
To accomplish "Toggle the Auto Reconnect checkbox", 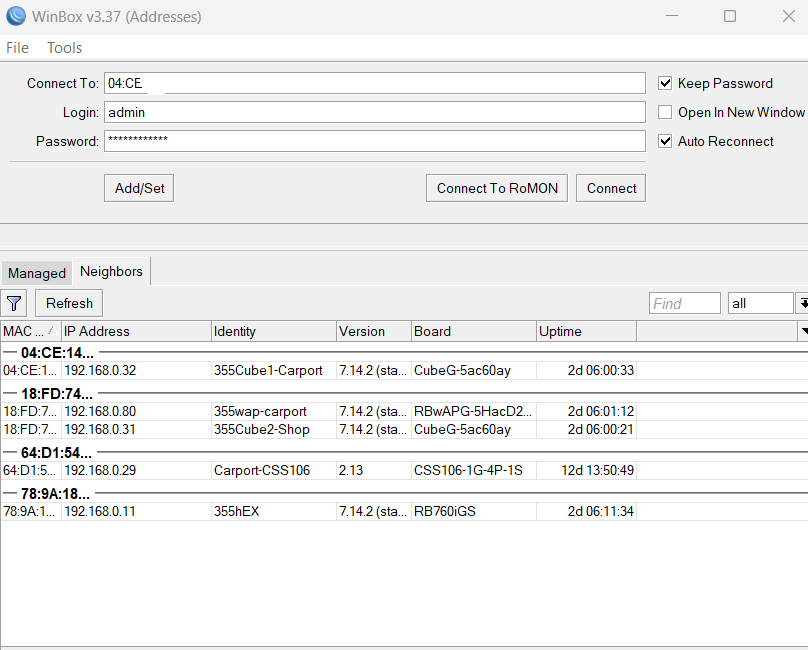I will 665,141.
